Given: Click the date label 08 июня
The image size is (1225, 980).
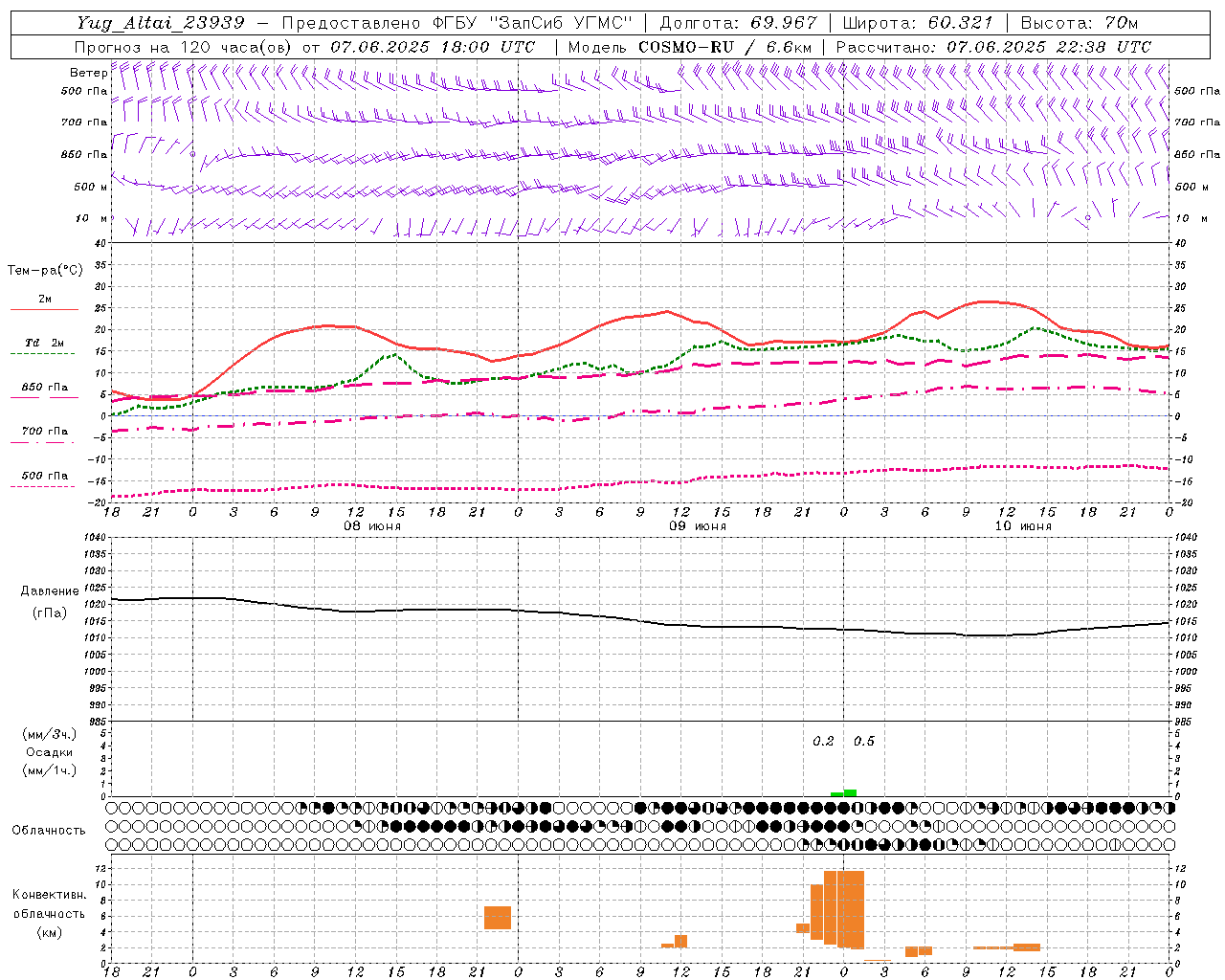Looking at the screenshot, I should tap(372, 526).
